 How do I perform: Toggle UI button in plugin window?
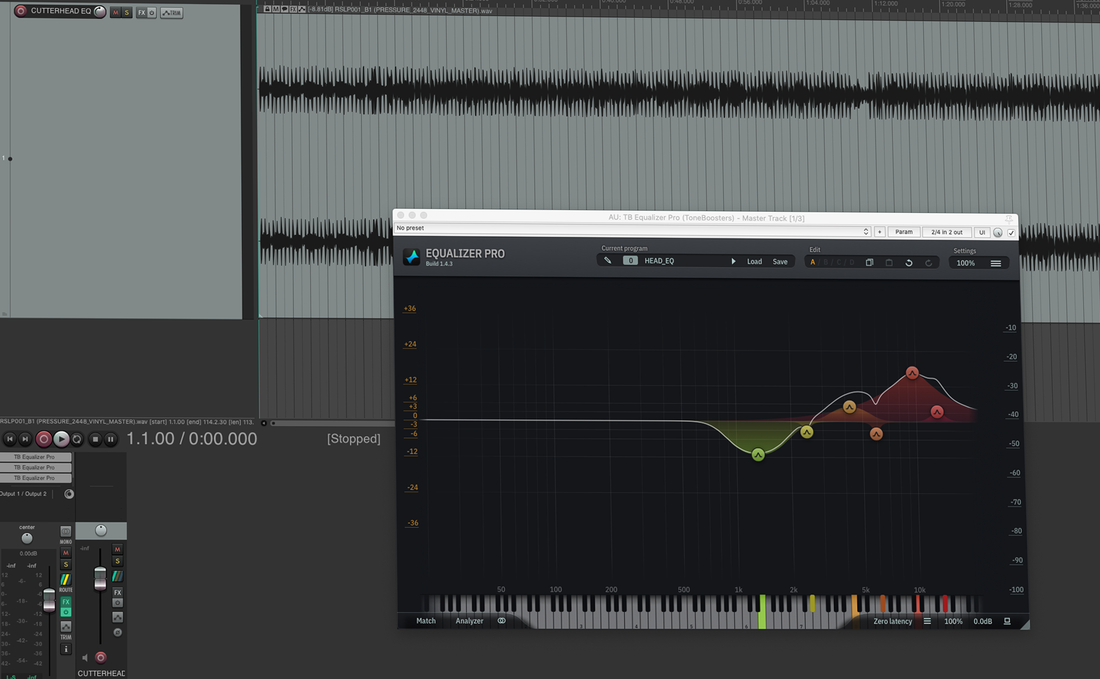pos(981,232)
